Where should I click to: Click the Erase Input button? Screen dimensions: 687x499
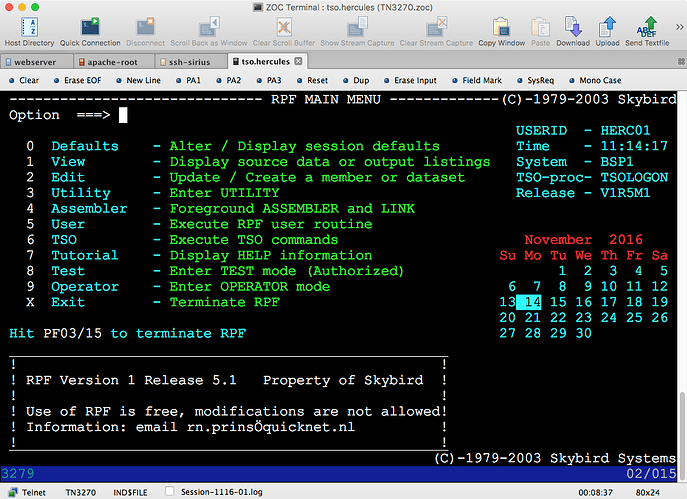pos(411,80)
